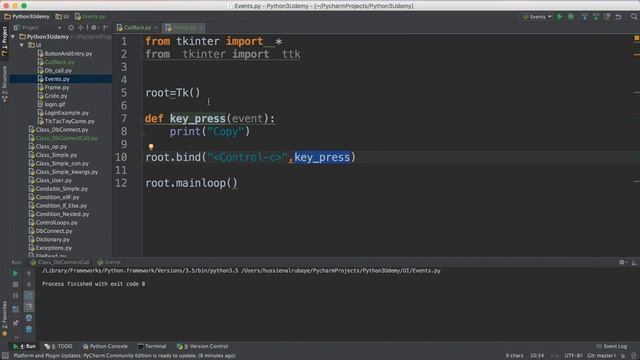640x360 pixels.
Task: Select login.gif in the project tree
Action: tap(51, 104)
